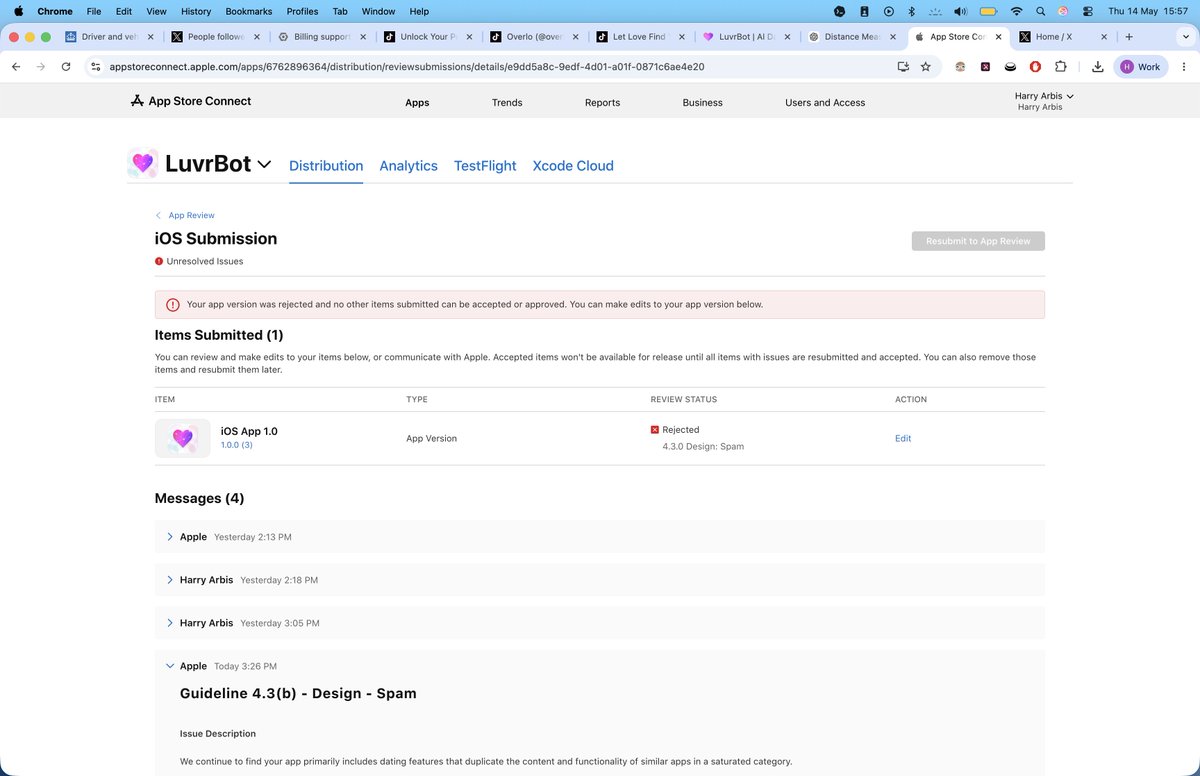Click the Bluetooth menu bar icon
Screen dimensions: 1200x776
911,11
